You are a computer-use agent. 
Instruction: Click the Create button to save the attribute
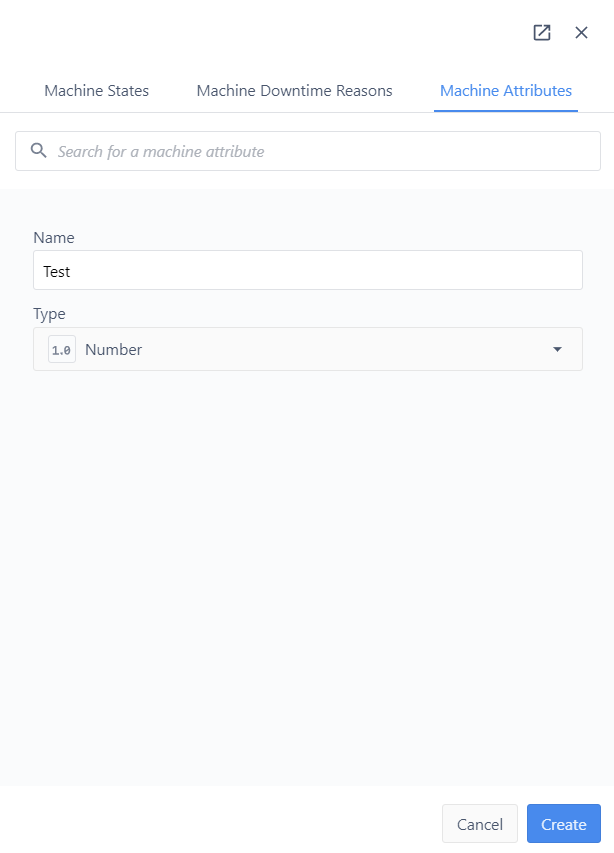pyautogui.click(x=563, y=823)
